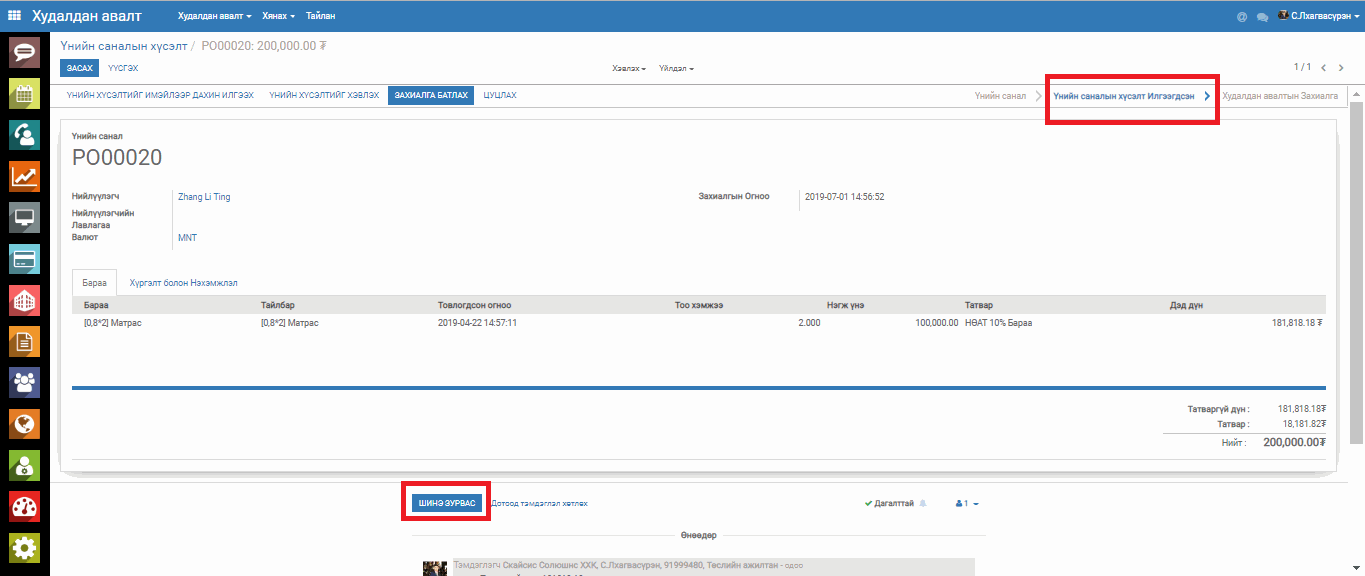This screenshot has width=1365, height=576.
Task: Open the Employees group app icon
Action: pos(24,382)
